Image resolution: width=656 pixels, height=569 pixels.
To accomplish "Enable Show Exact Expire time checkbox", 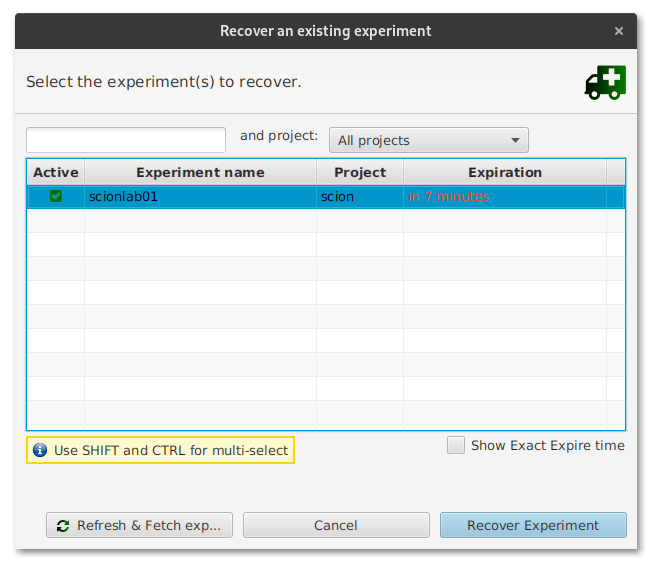I will 456,445.
